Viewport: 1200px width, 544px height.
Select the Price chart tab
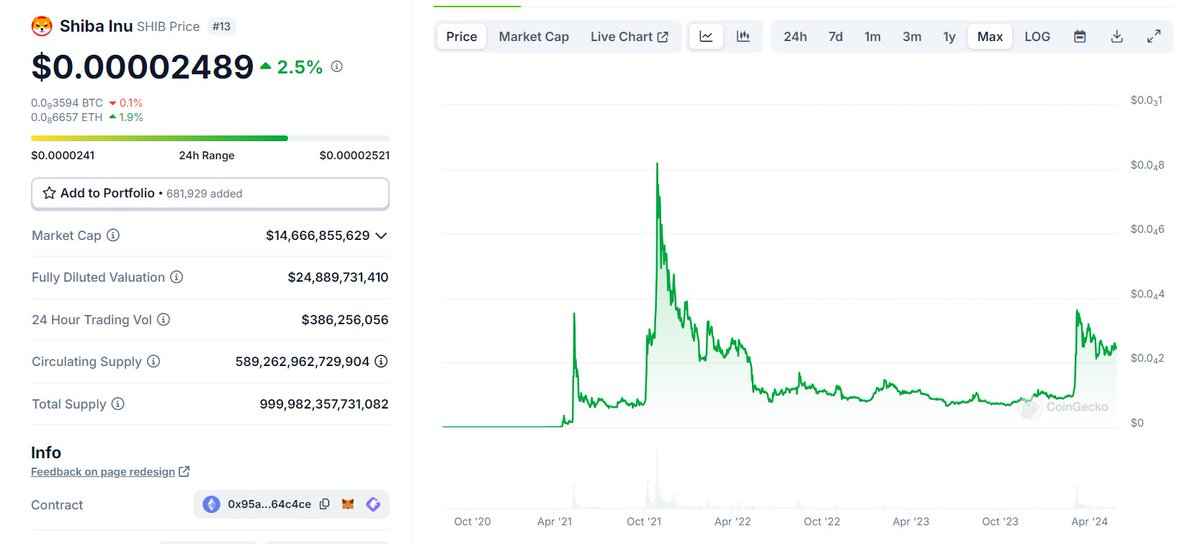(462, 37)
